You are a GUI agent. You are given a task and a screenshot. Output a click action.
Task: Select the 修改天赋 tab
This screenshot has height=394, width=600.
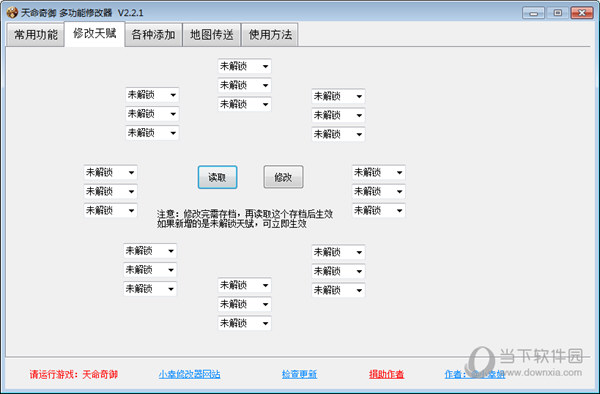[95, 34]
